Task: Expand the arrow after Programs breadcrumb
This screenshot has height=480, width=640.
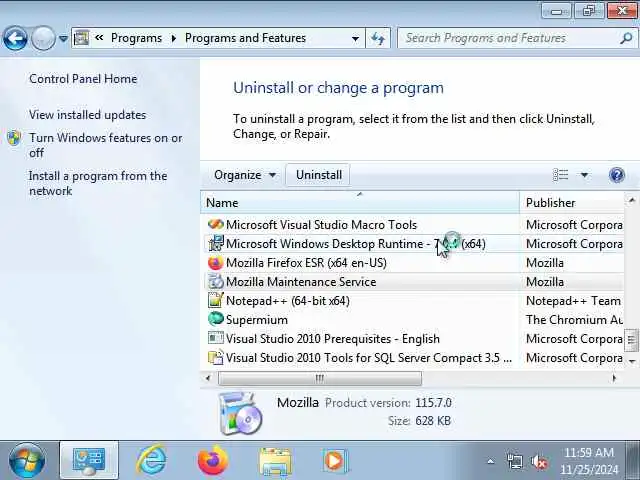Action: pyautogui.click(x=174, y=38)
